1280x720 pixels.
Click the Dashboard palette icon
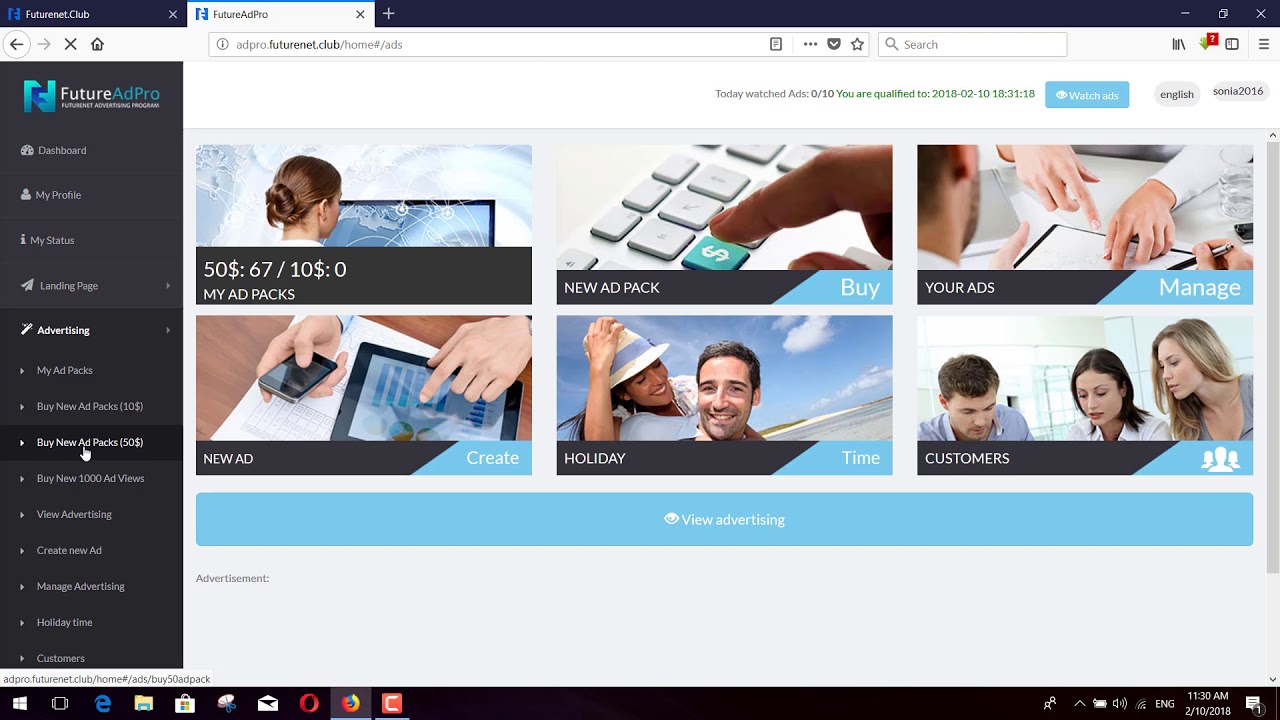point(27,150)
